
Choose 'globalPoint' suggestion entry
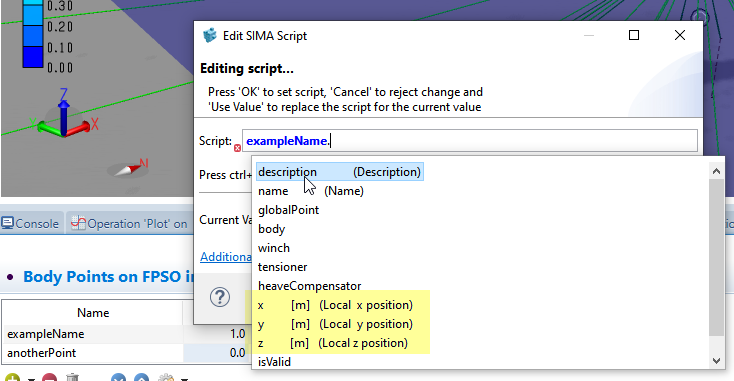tap(288, 210)
